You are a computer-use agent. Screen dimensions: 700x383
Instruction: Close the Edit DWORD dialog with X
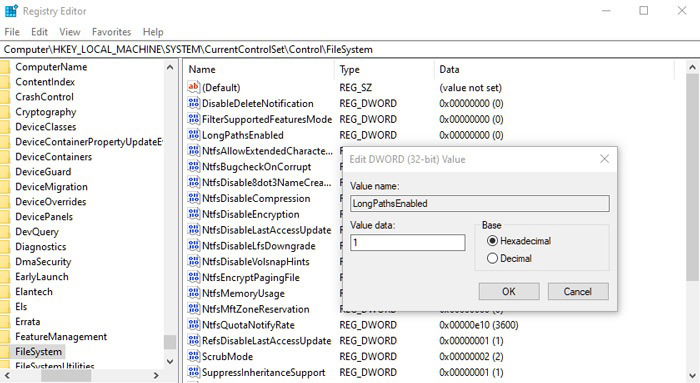[x=604, y=159]
